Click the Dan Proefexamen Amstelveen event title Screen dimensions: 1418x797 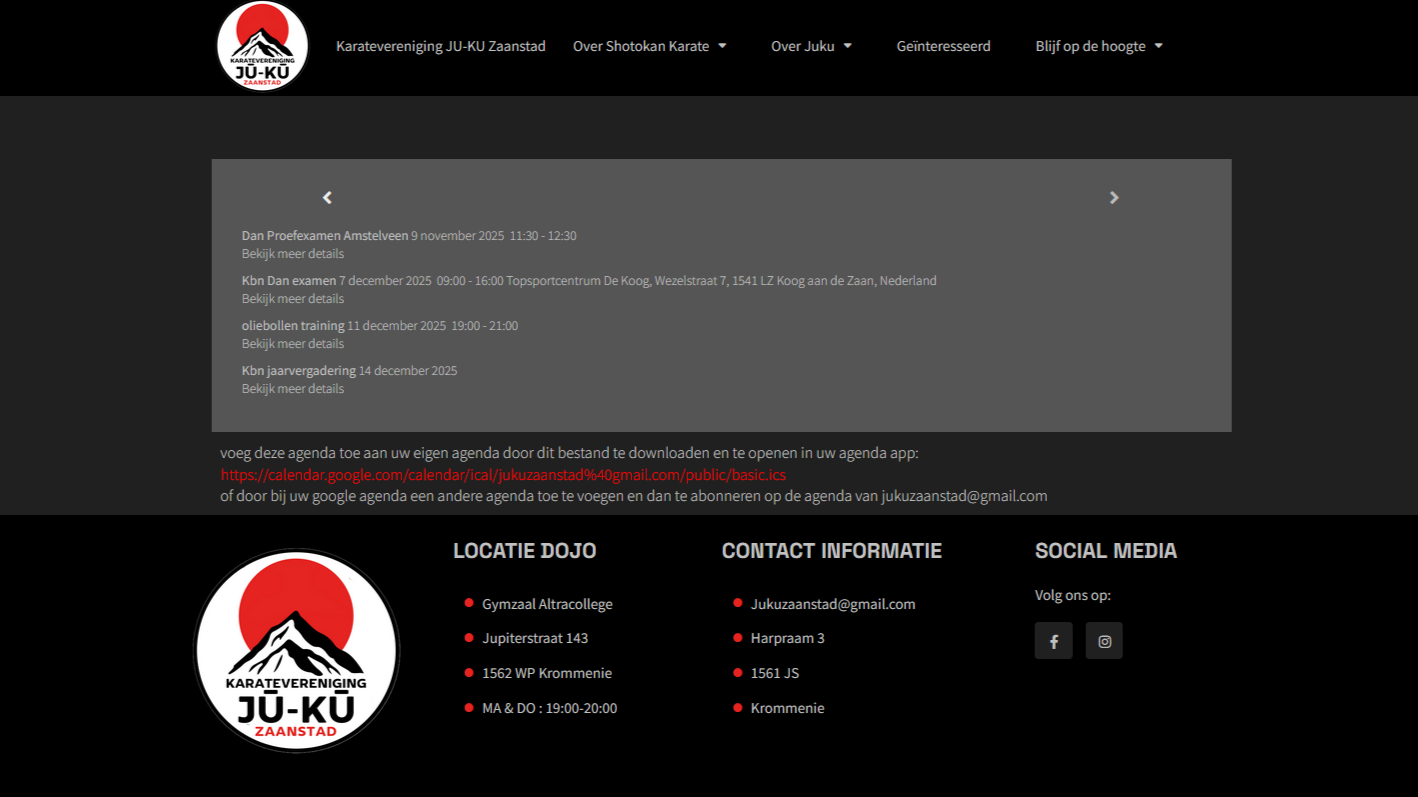click(x=324, y=236)
